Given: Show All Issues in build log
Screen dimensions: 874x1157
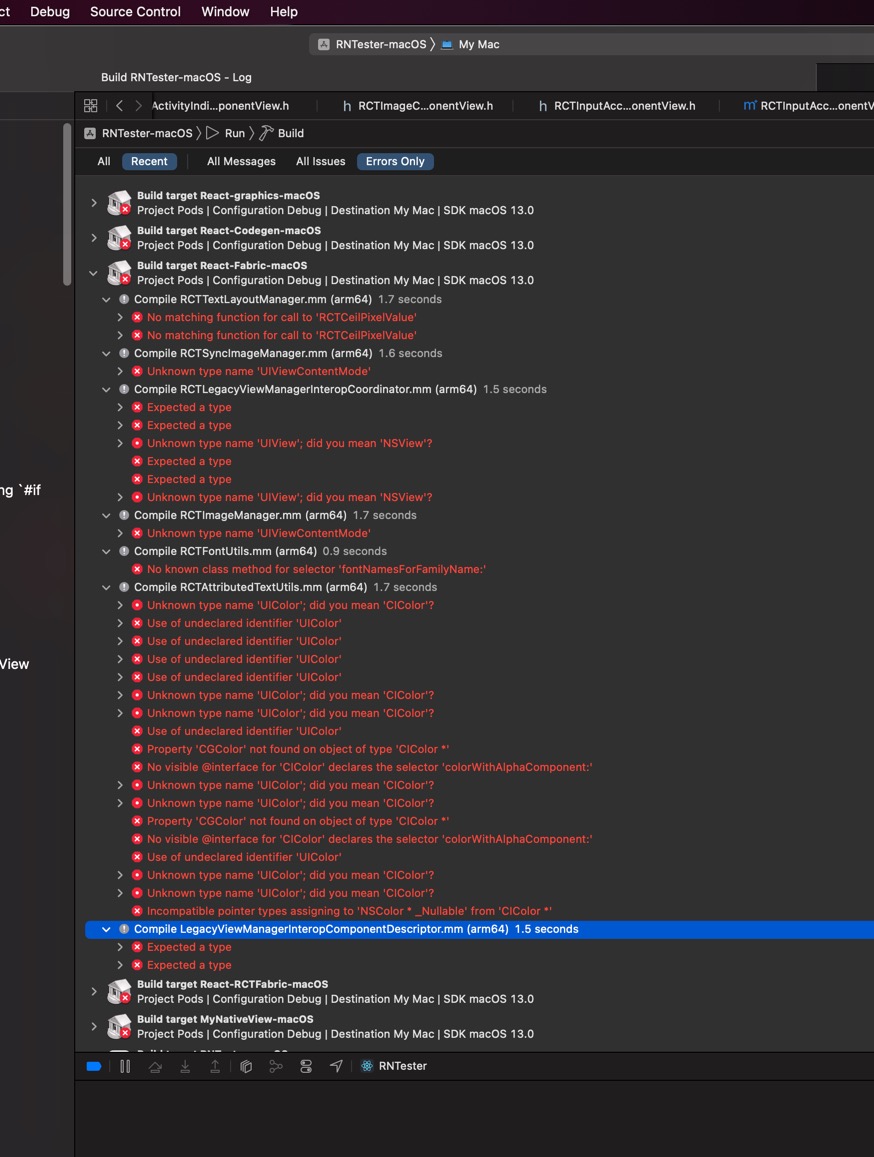Looking at the screenshot, I should pyautogui.click(x=320, y=162).
